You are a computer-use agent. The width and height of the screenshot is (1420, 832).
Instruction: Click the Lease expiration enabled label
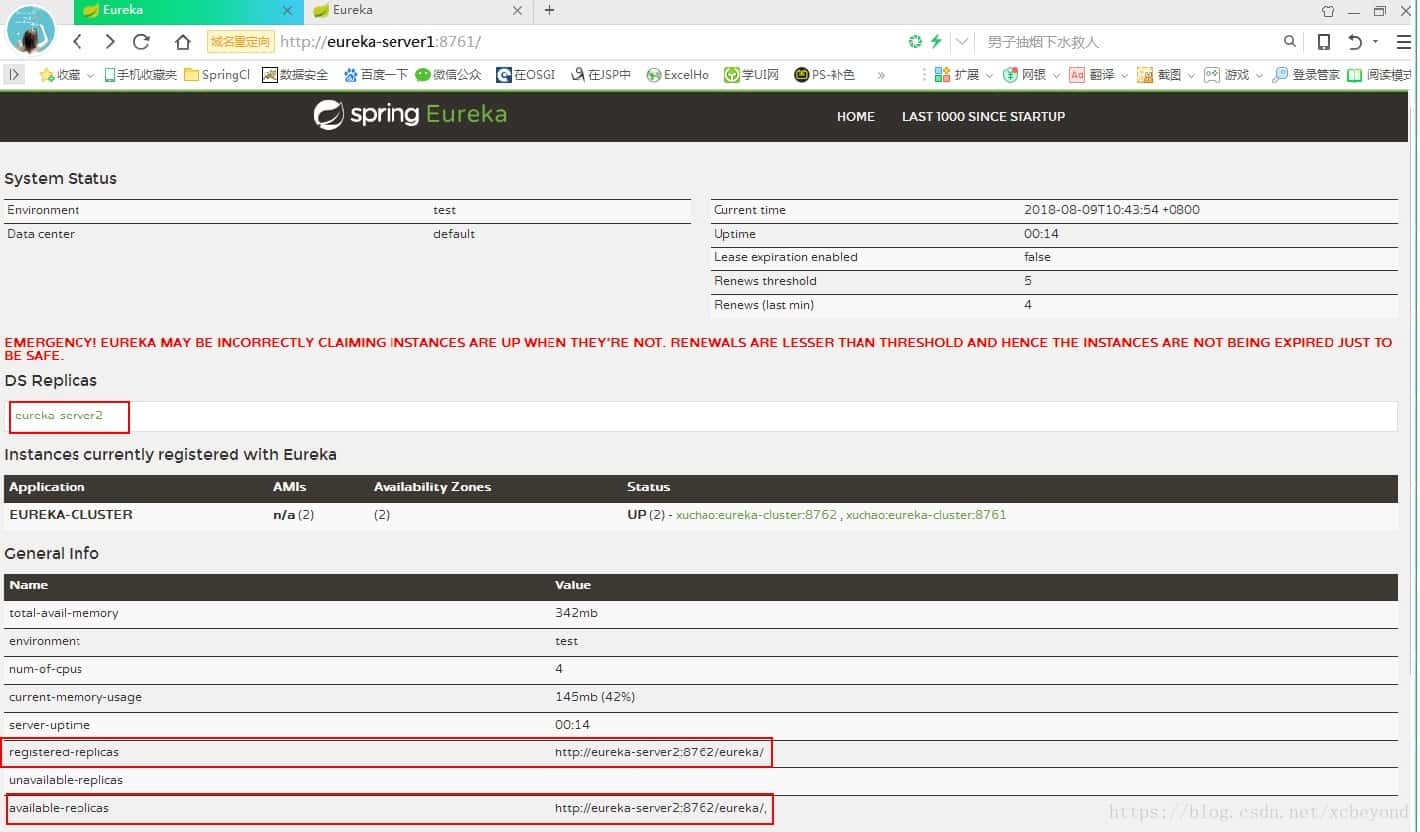786,257
